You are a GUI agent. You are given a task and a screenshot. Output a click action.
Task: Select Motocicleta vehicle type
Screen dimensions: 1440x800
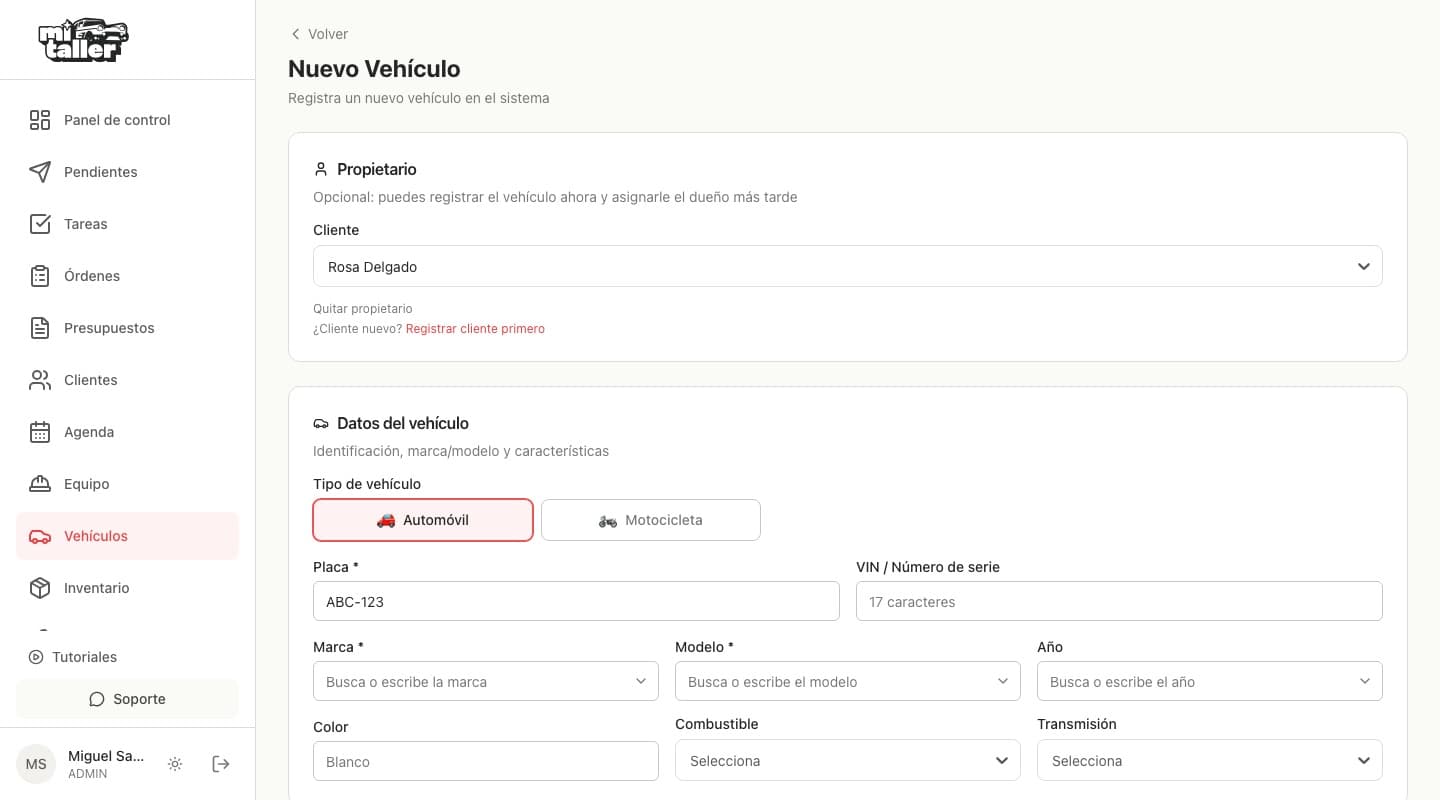pyautogui.click(x=651, y=520)
